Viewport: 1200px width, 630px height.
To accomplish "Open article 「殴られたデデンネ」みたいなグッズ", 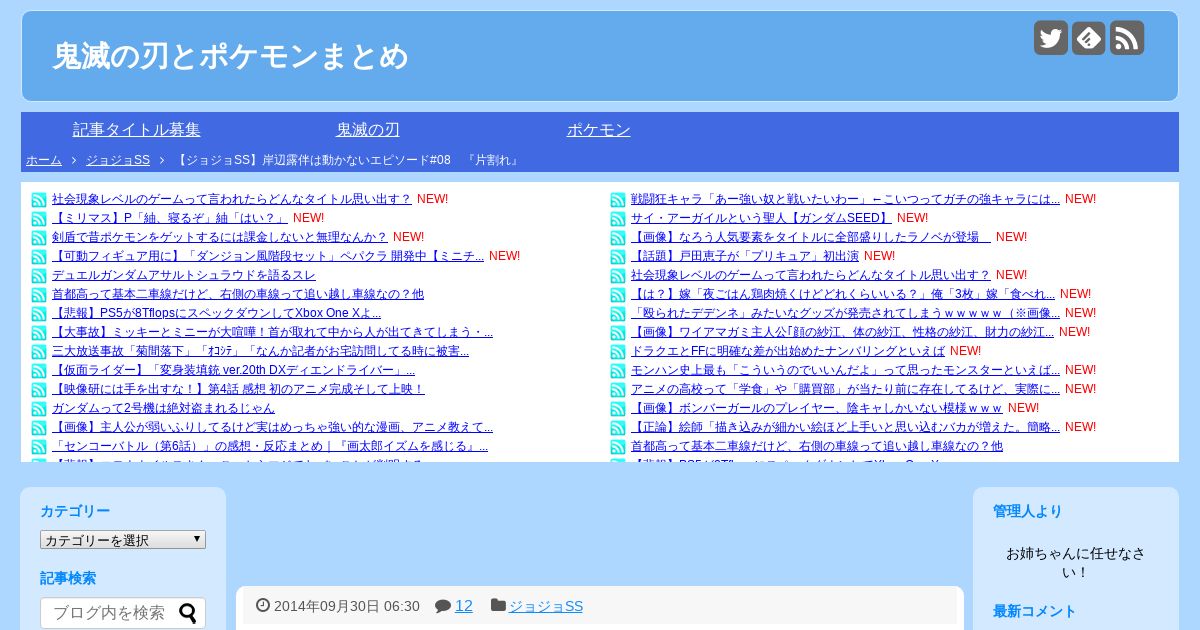I will coord(845,313).
